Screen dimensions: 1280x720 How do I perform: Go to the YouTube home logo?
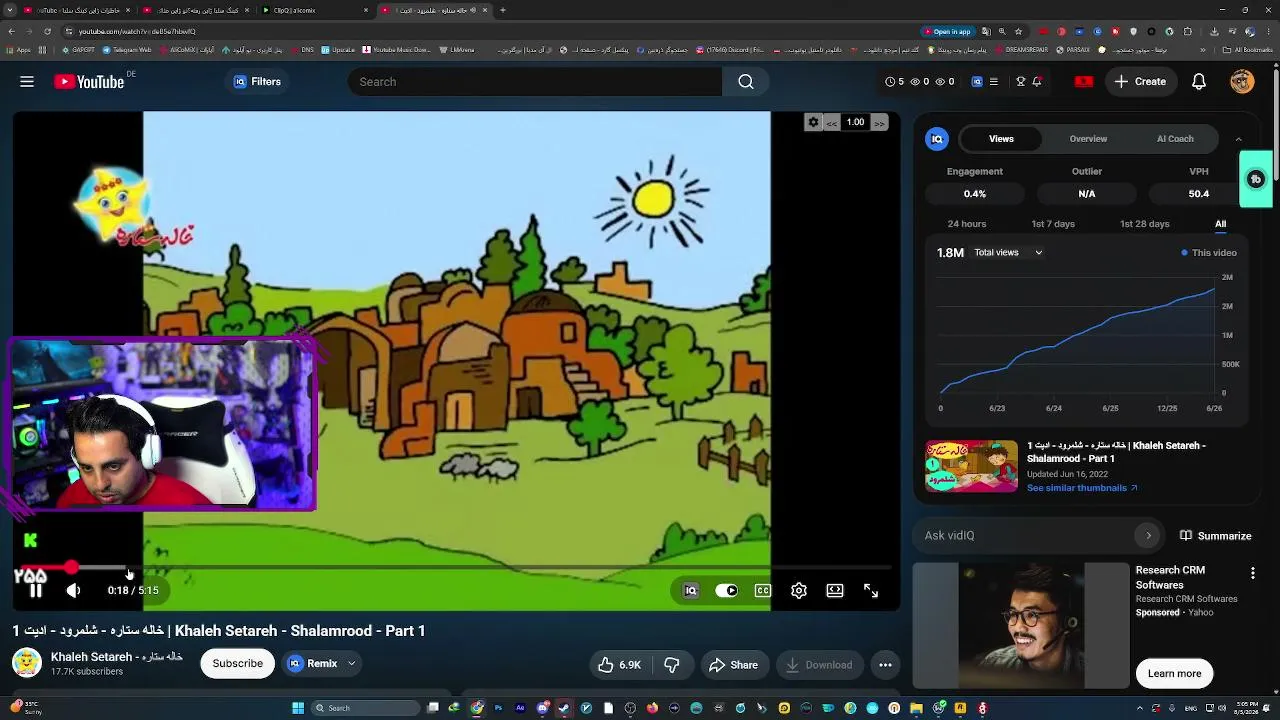pos(89,82)
